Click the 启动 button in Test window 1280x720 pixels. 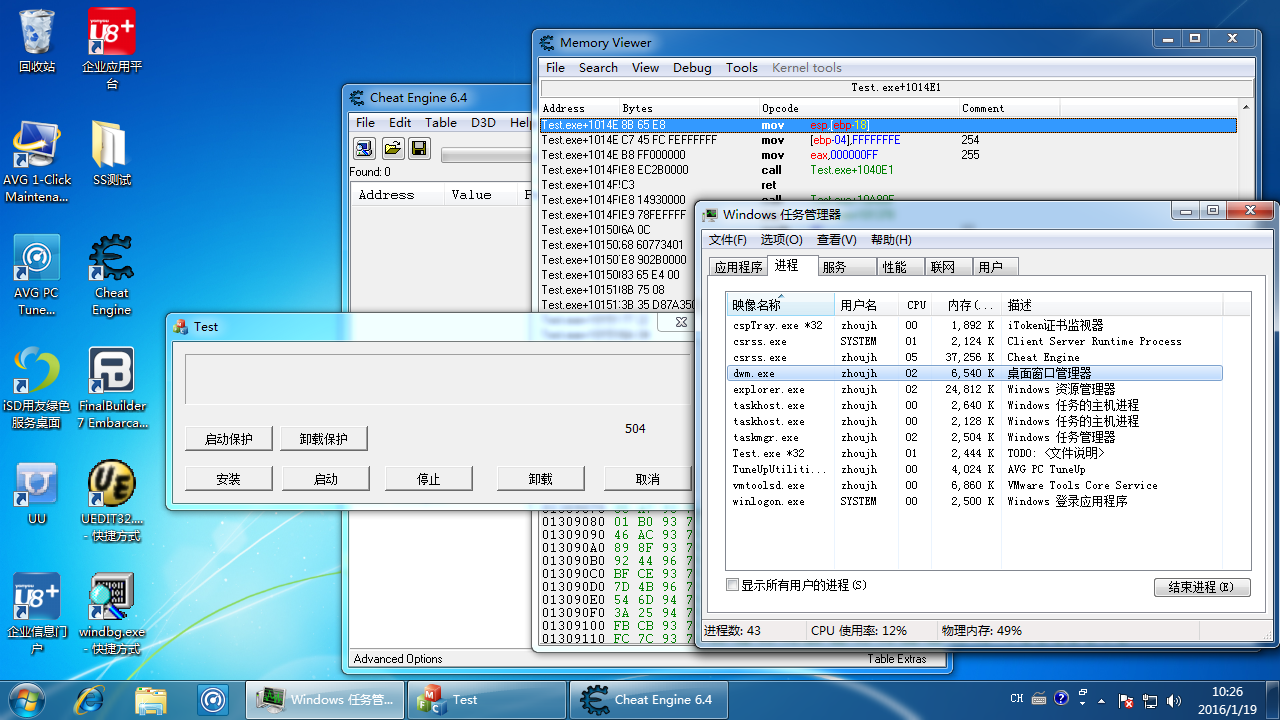pos(325,479)
